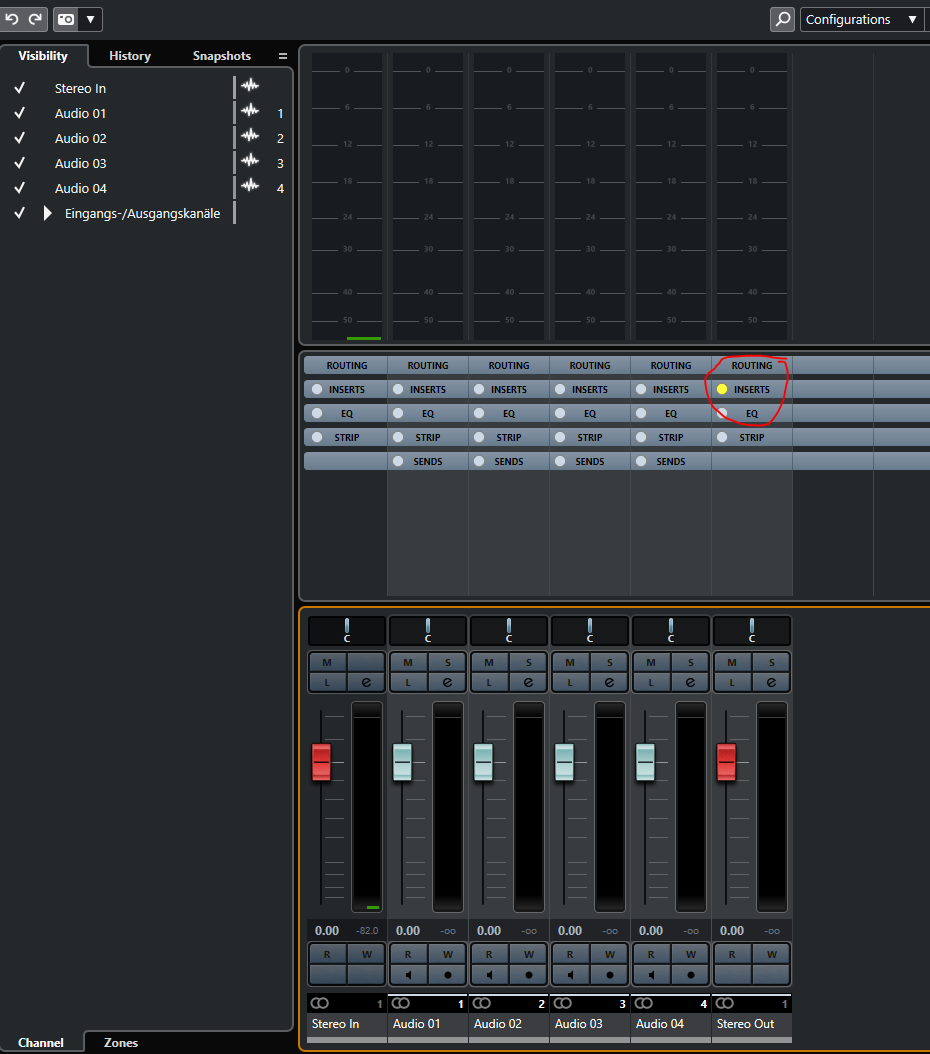Click the waveform icon for Audio 01
The image size is (930, 1054).
250,111
